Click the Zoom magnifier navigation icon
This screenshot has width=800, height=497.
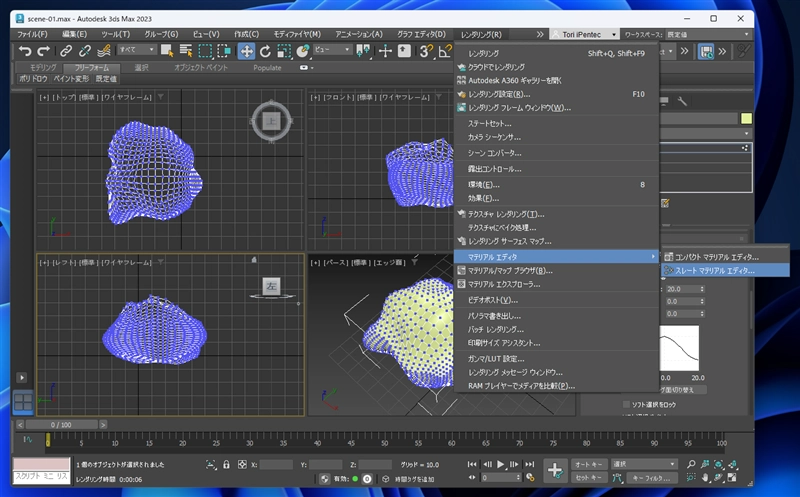pyautogui.click(x=691, y=464)
